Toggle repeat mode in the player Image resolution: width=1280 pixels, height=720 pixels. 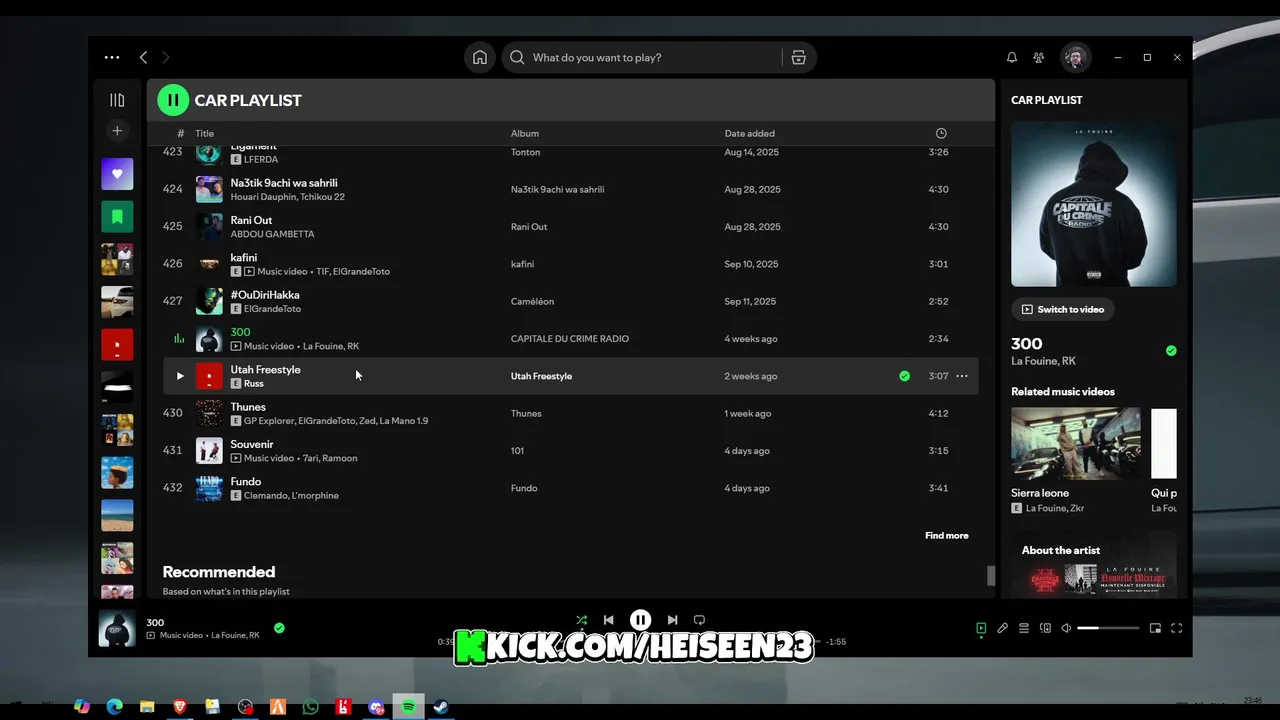pos(700,620)
